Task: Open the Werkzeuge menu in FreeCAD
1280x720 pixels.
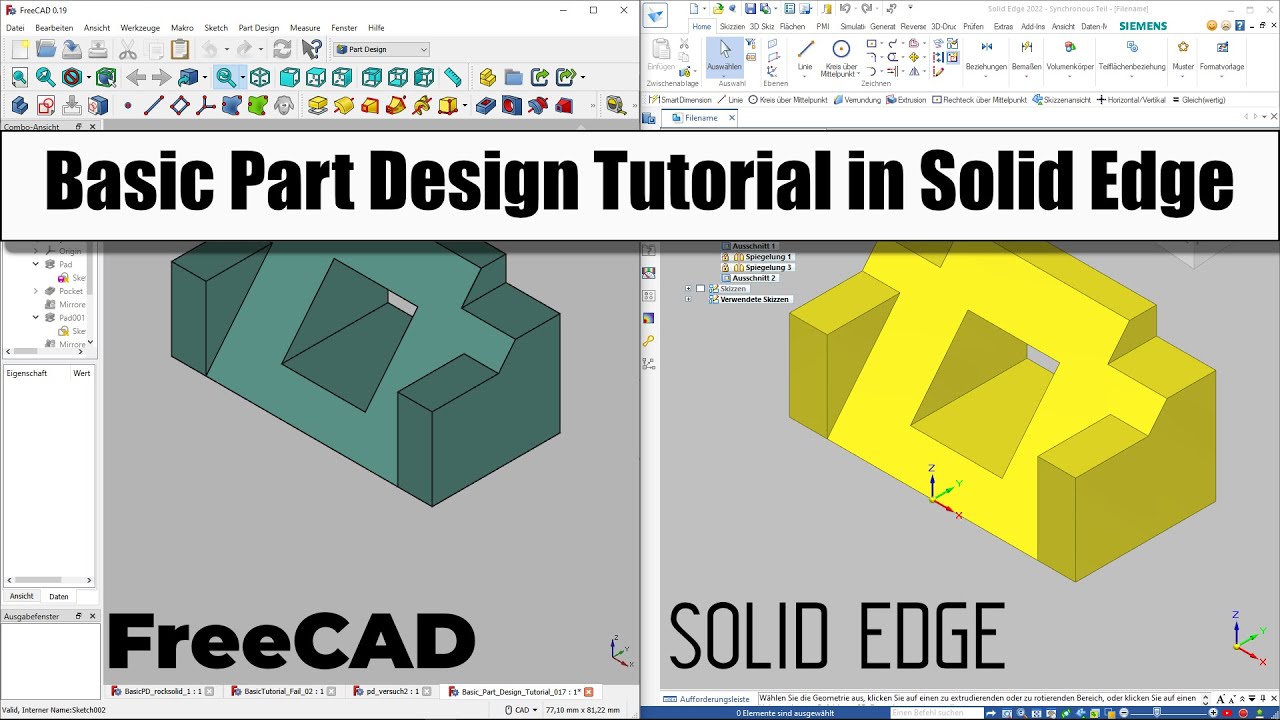Action: tap(140, 28)
